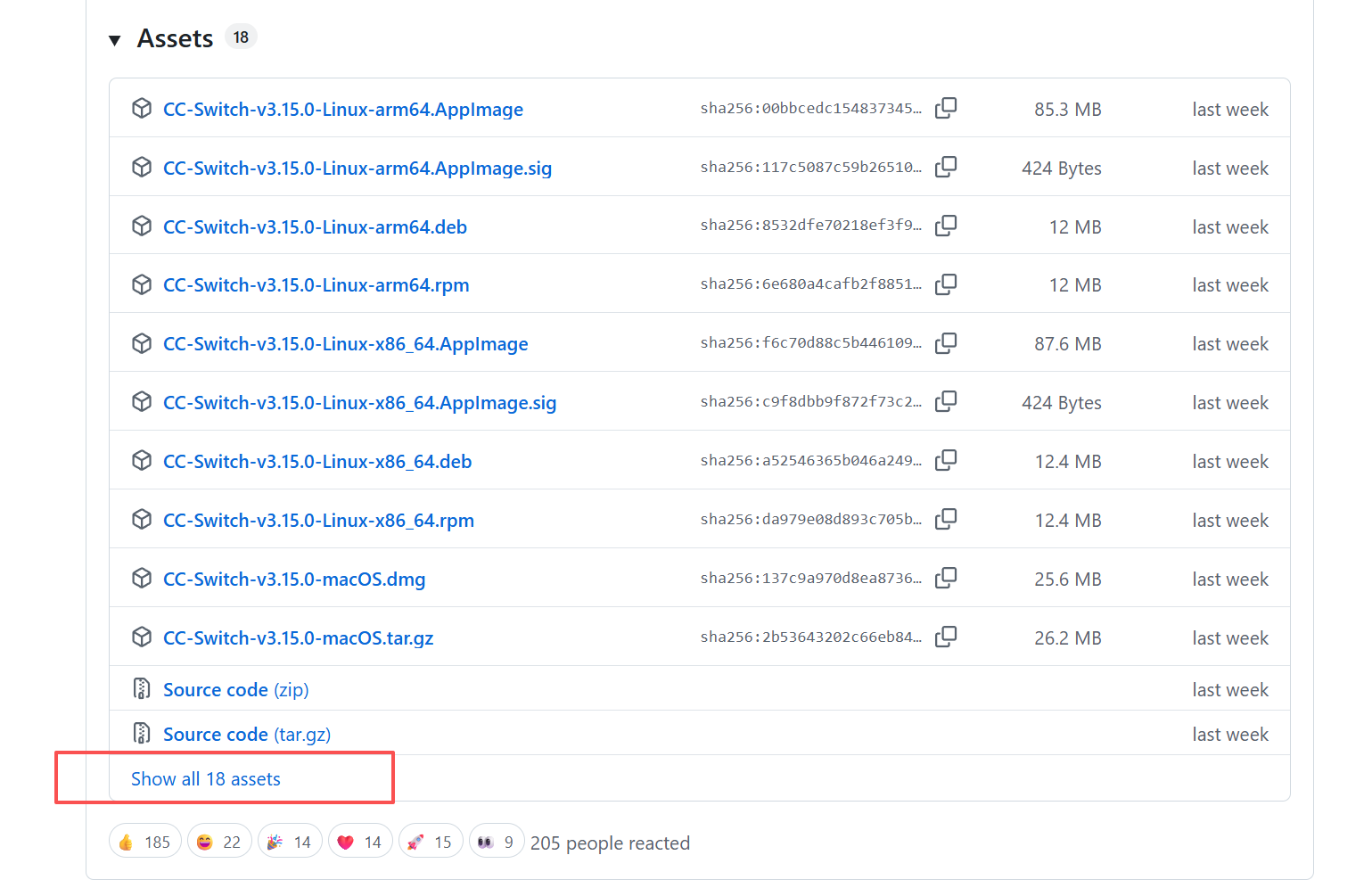1372x888 pixels.
Task: Toggle hooray party reaction with 14
Action: tap(290, 842)
